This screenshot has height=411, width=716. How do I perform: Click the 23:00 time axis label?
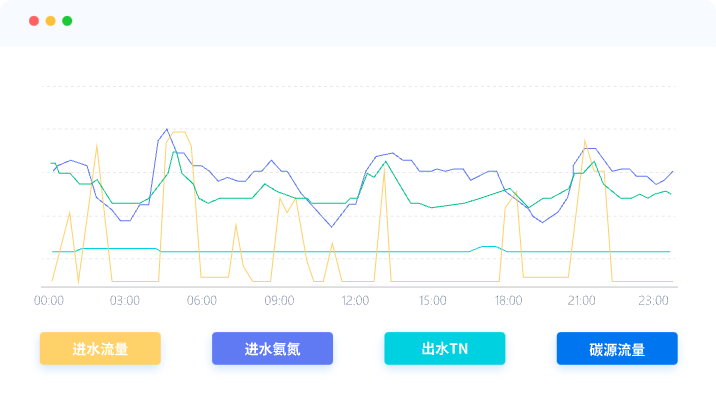pos(653,300)
